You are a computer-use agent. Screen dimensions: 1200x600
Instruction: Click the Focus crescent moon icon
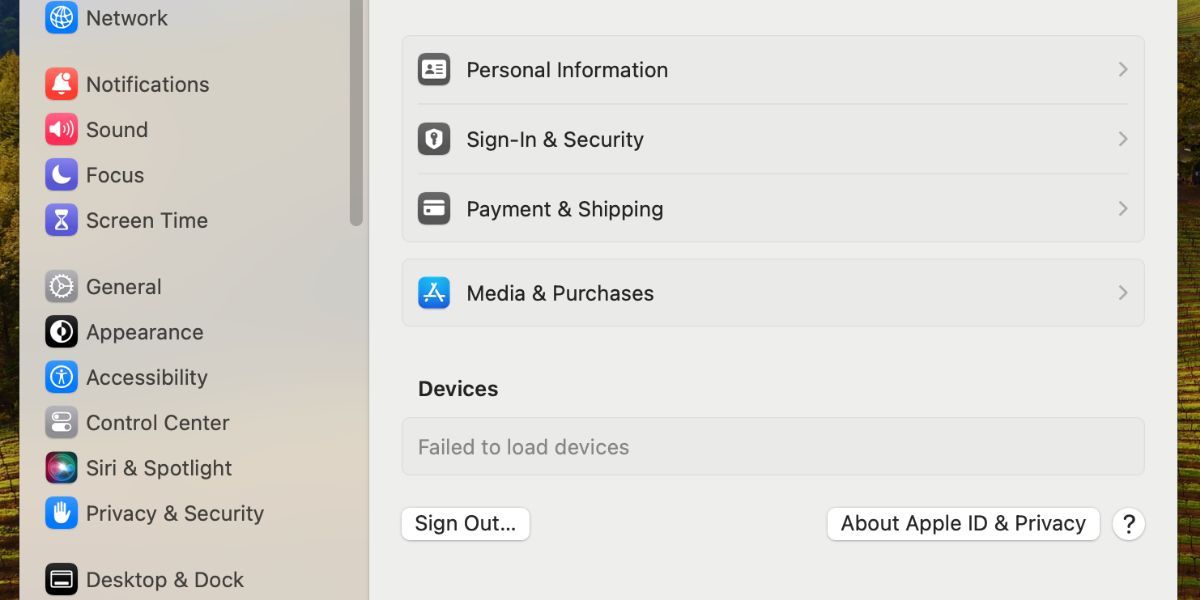pos(61,175)
